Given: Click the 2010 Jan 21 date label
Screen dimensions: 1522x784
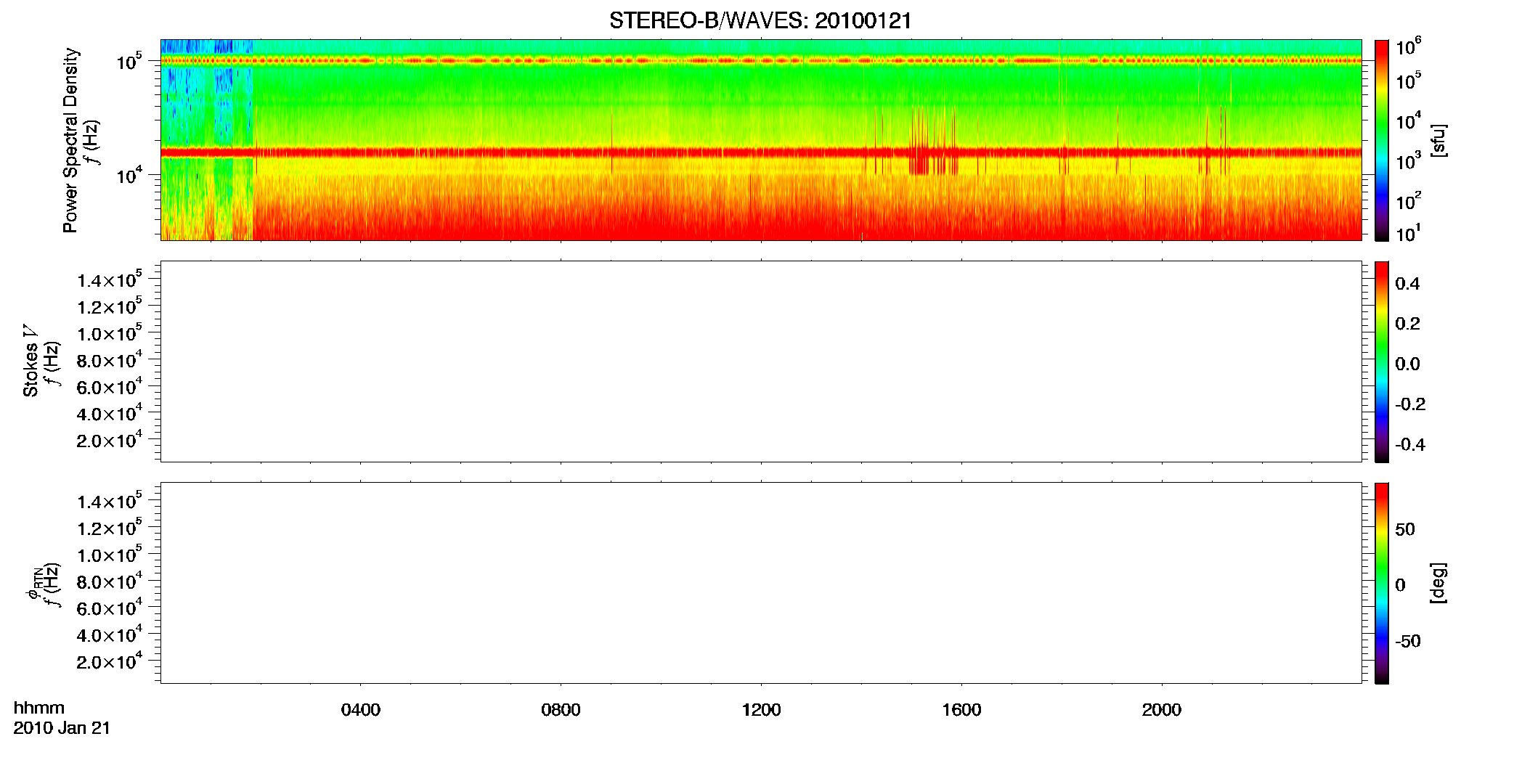Looking at the screenshot, I should [x=62, y=728].
